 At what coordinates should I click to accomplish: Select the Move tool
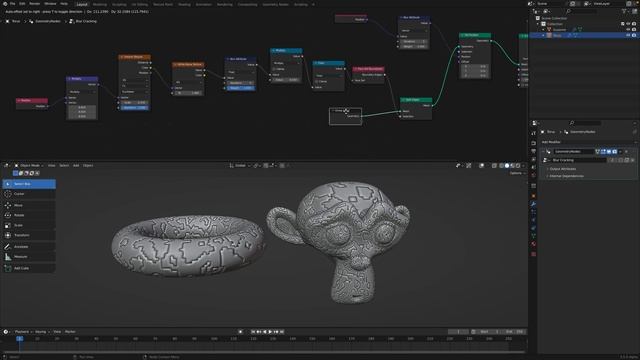pyautogui.click(x=29, y=205)
